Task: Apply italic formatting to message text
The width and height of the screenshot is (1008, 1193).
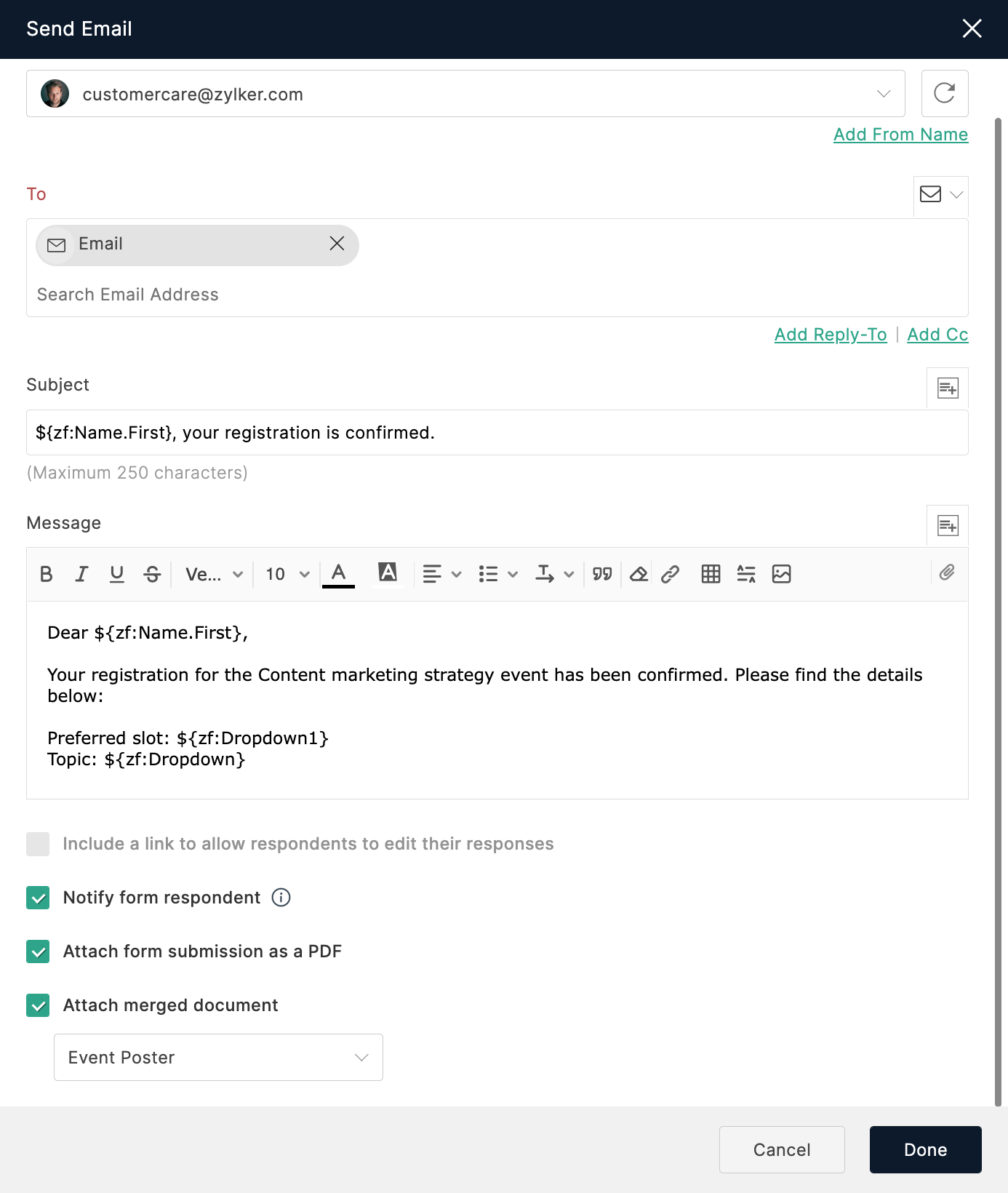Action: pyautogui.click(x=81, y=575)
